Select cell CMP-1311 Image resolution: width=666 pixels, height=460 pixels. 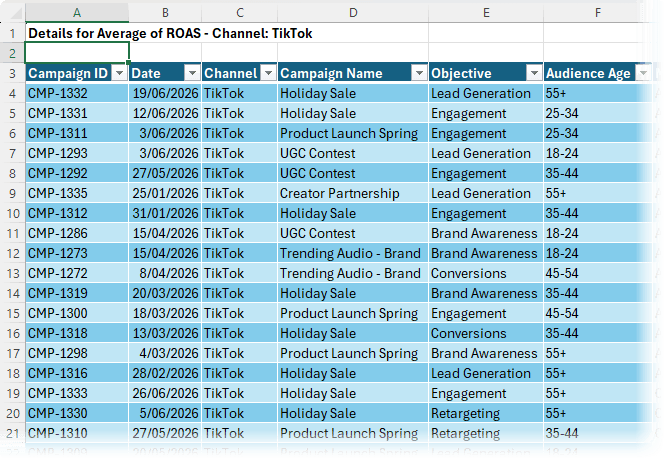77,133
